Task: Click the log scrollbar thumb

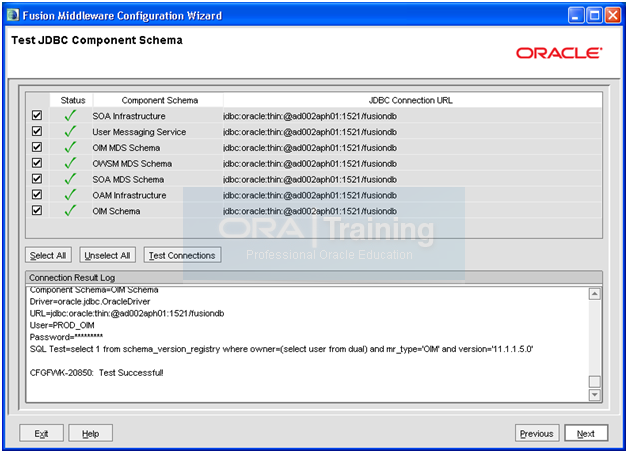Action: (x=595, y=381)
